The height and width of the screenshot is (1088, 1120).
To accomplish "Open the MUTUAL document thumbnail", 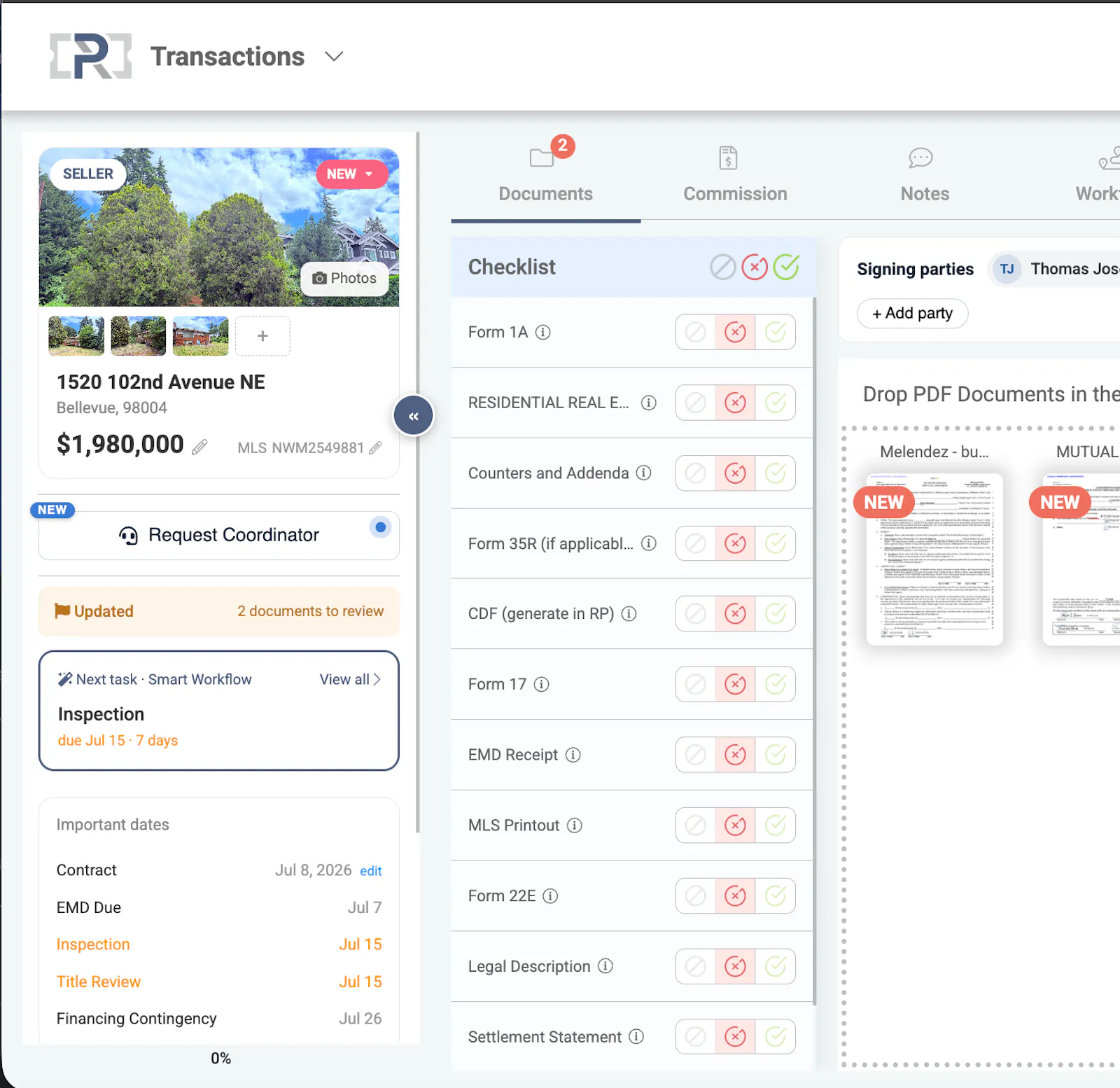I will 1081,559.
